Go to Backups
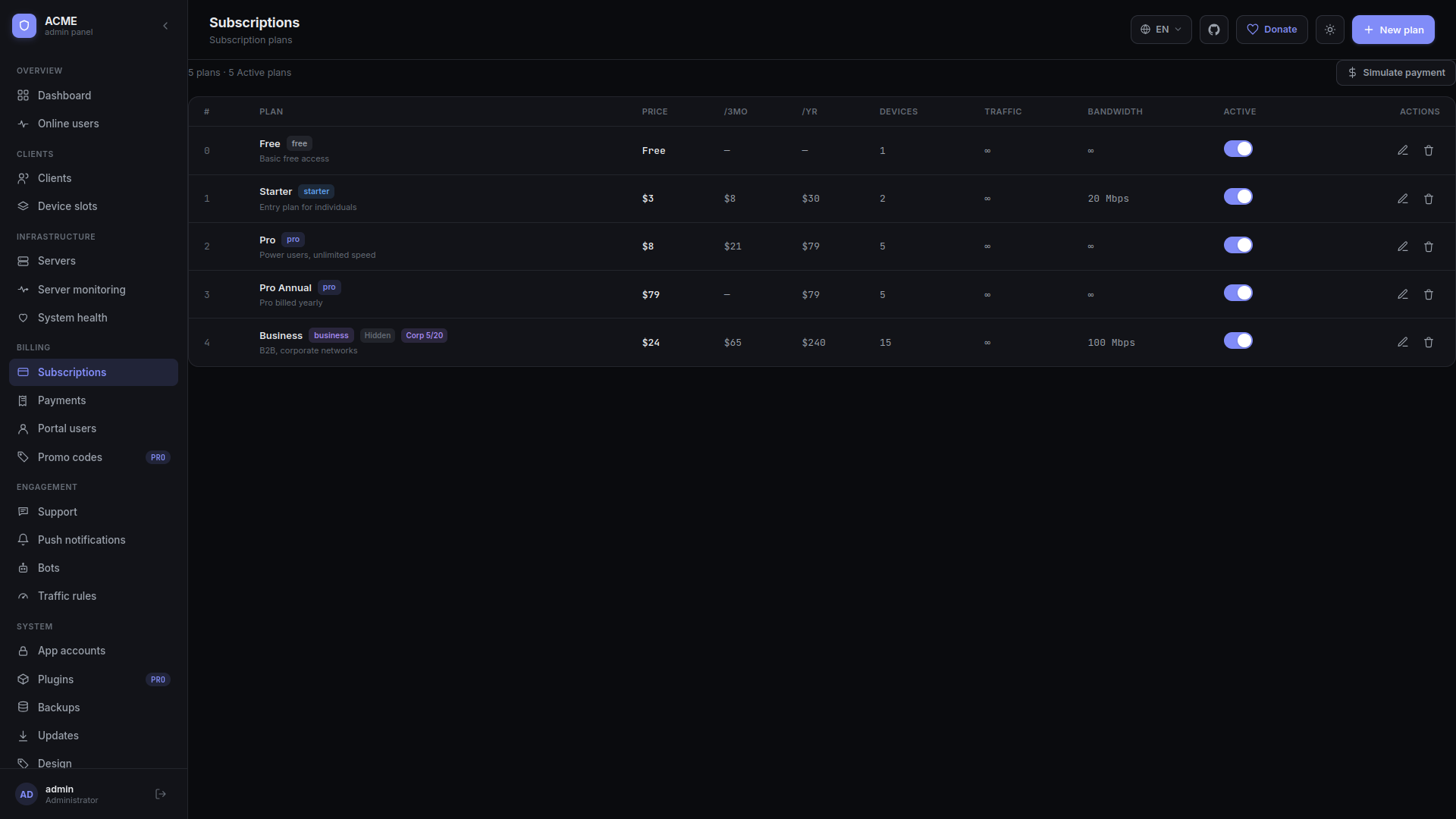1456x819 pixels. point(93,708)
